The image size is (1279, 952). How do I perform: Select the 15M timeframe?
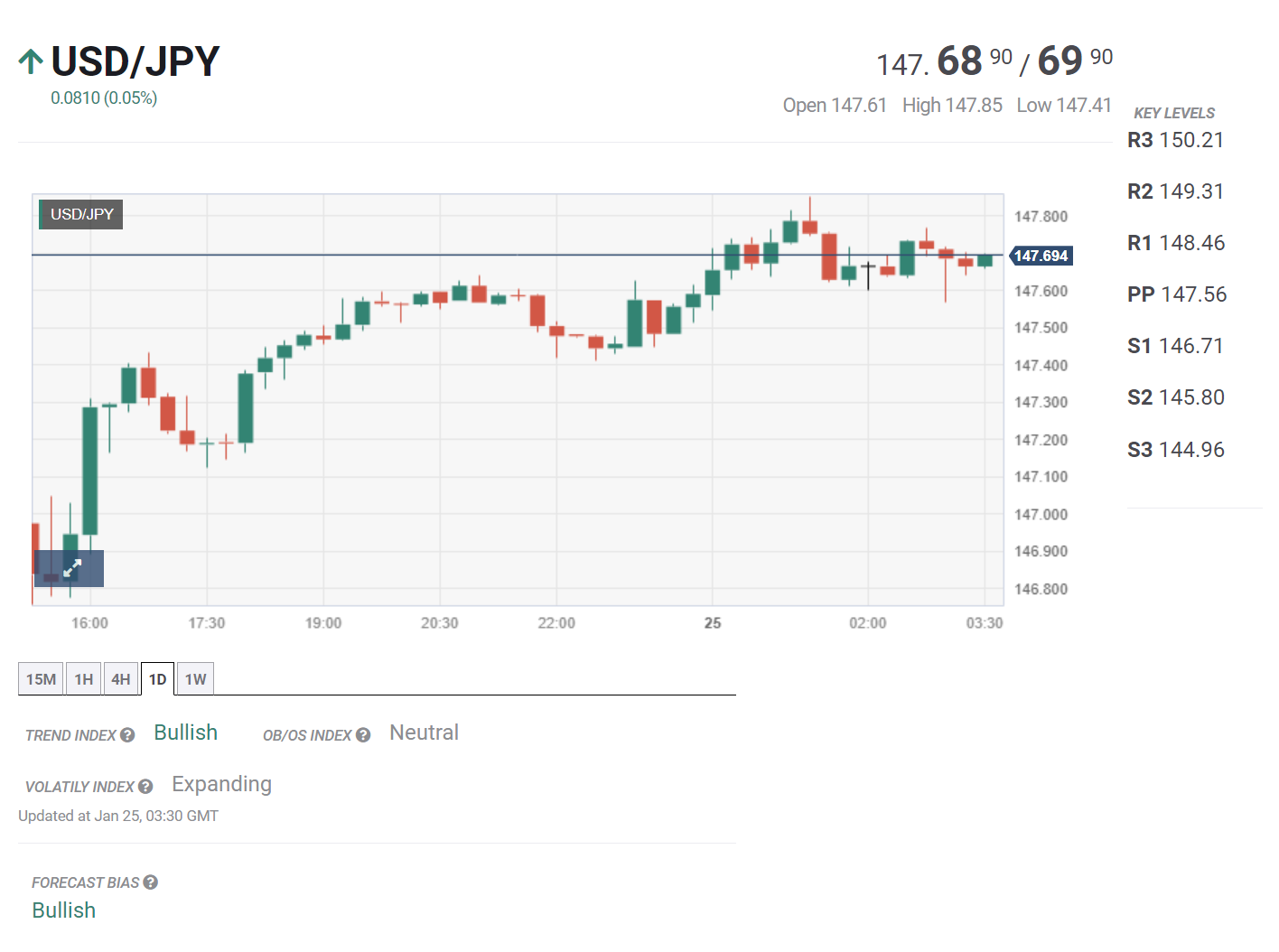coord(41,678)
